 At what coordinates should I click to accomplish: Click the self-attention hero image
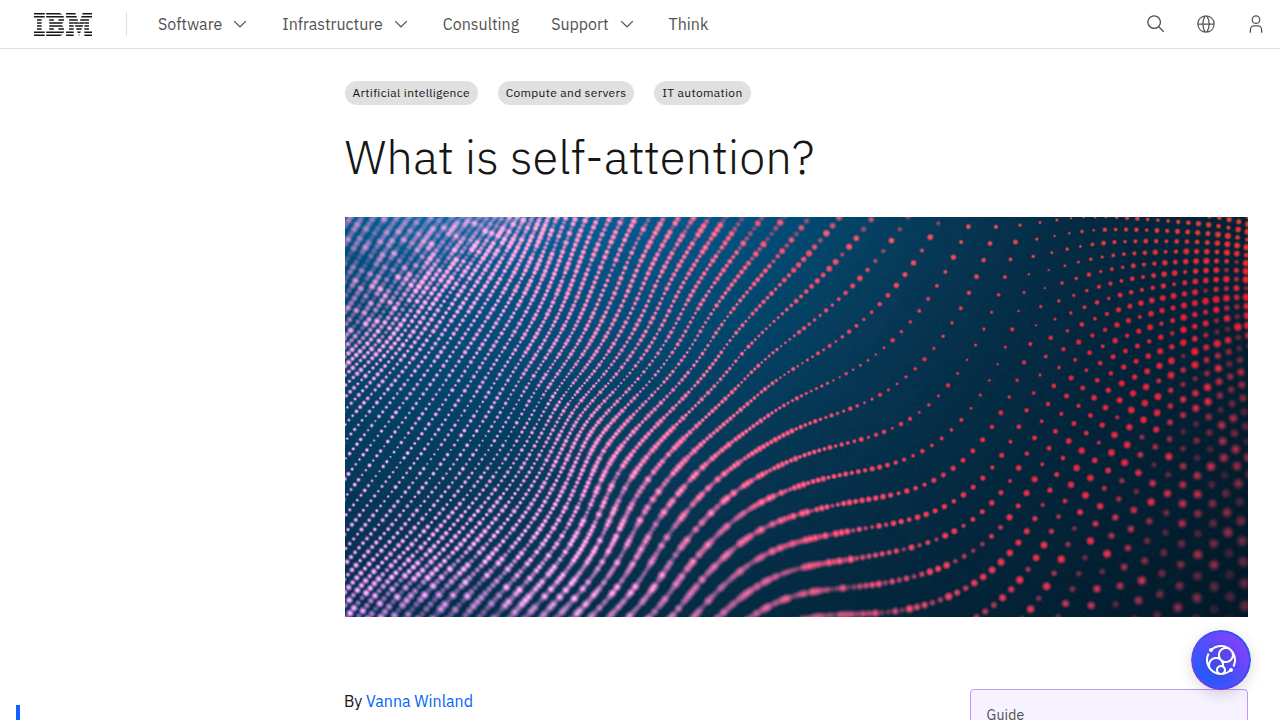(796, 416)
